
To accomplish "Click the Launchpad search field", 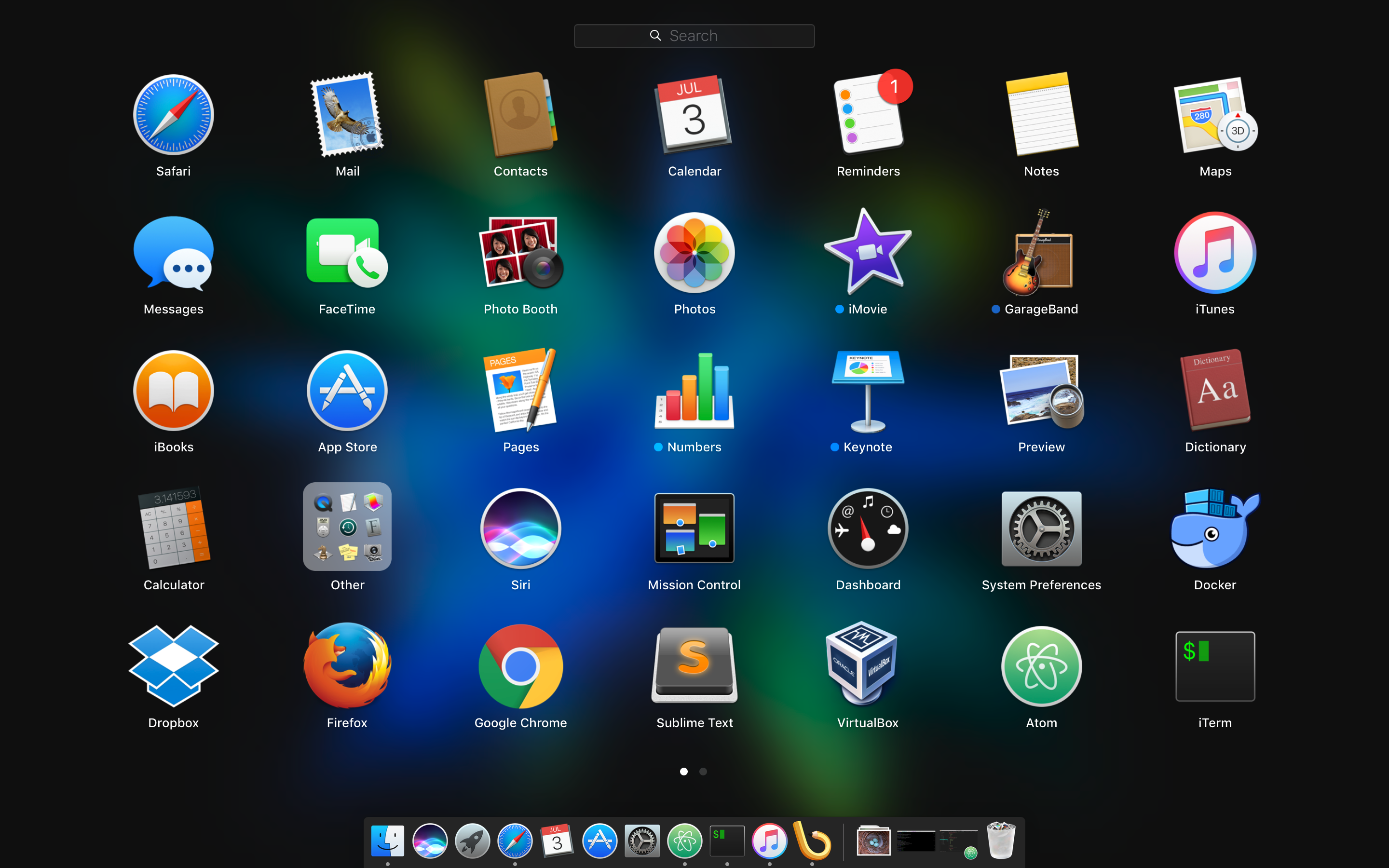I will [x=694, y=36].
